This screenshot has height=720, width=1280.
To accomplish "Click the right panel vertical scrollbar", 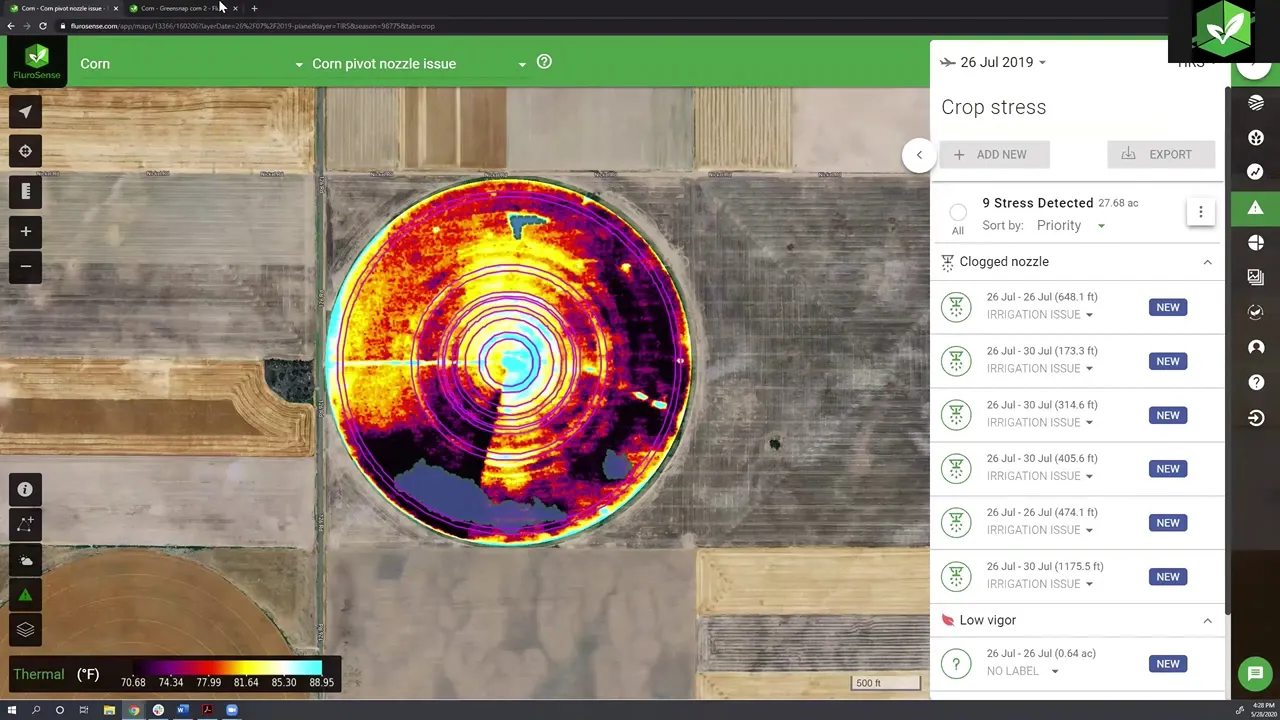I will click(x=1227, y=350).
